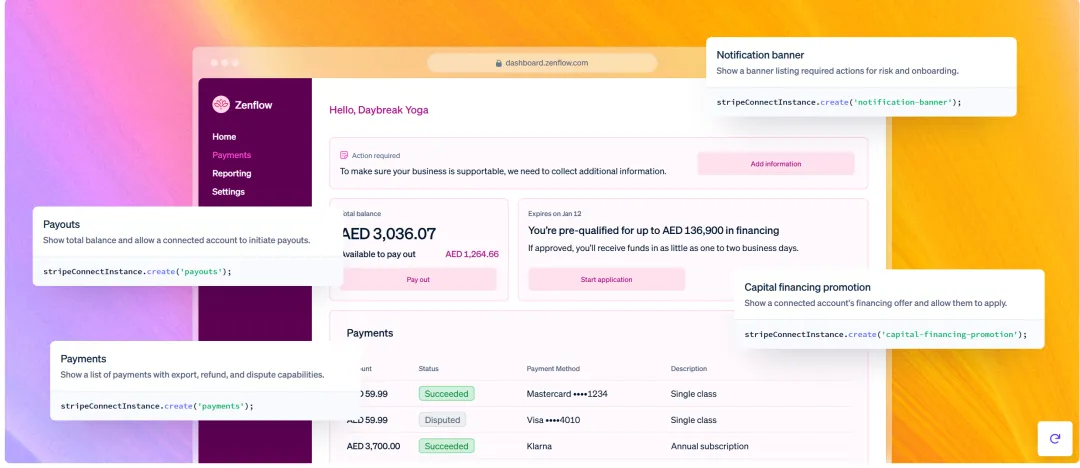Click the create('payouts') code snippet
This screenshot has height=468, width=1080.
point(137,272)
